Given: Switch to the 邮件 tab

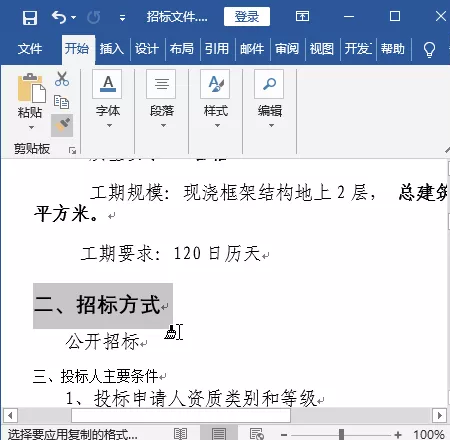Looking at the screenshot, I should click(252, 49).
